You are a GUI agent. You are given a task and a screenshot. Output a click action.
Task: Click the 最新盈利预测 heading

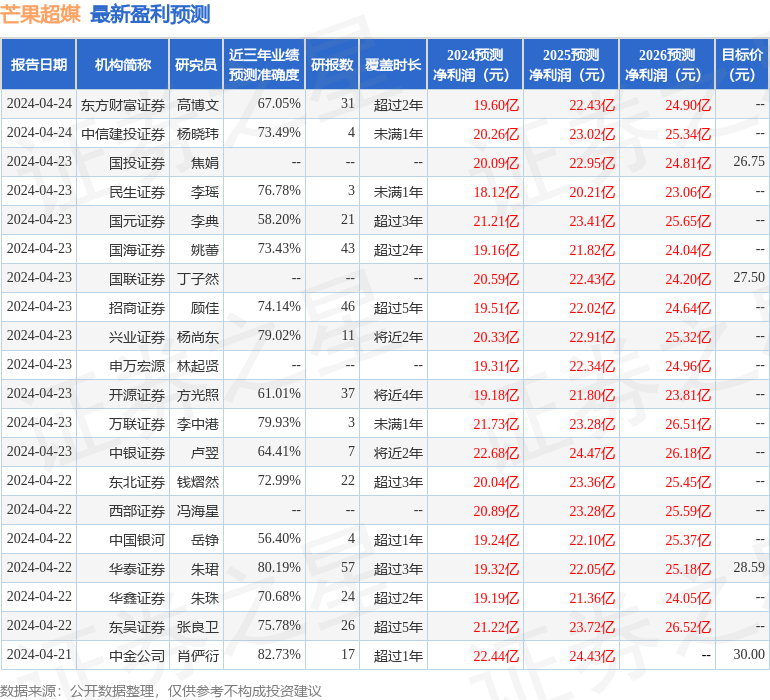coord(150,14)
